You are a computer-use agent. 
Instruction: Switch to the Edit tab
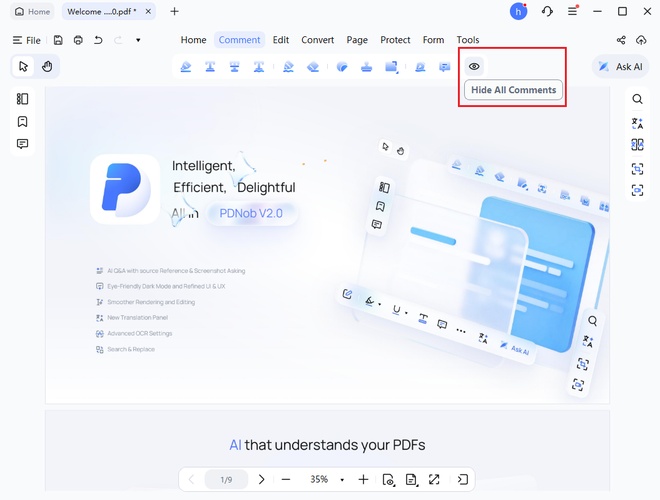[281, 40]
